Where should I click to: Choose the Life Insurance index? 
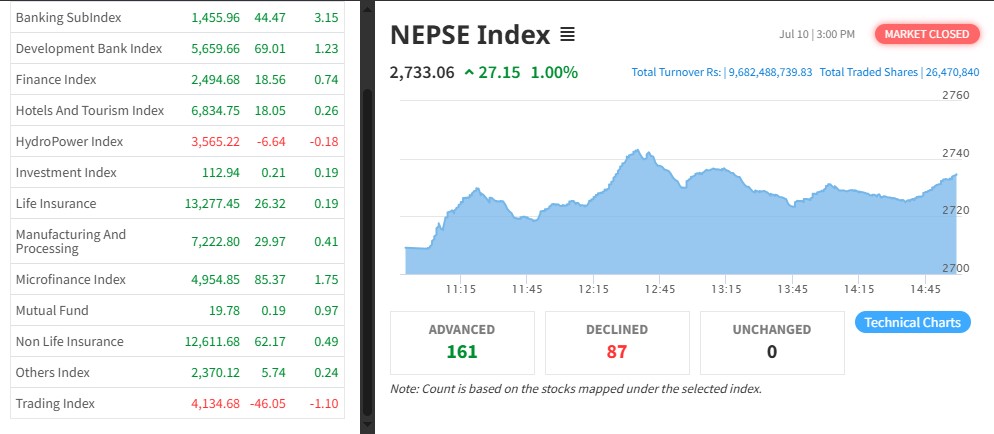point(56,204)
